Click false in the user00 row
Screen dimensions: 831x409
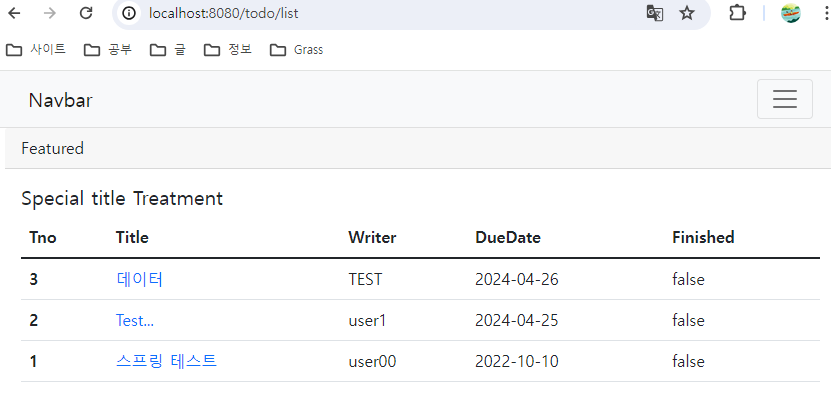tap(688, 362)
